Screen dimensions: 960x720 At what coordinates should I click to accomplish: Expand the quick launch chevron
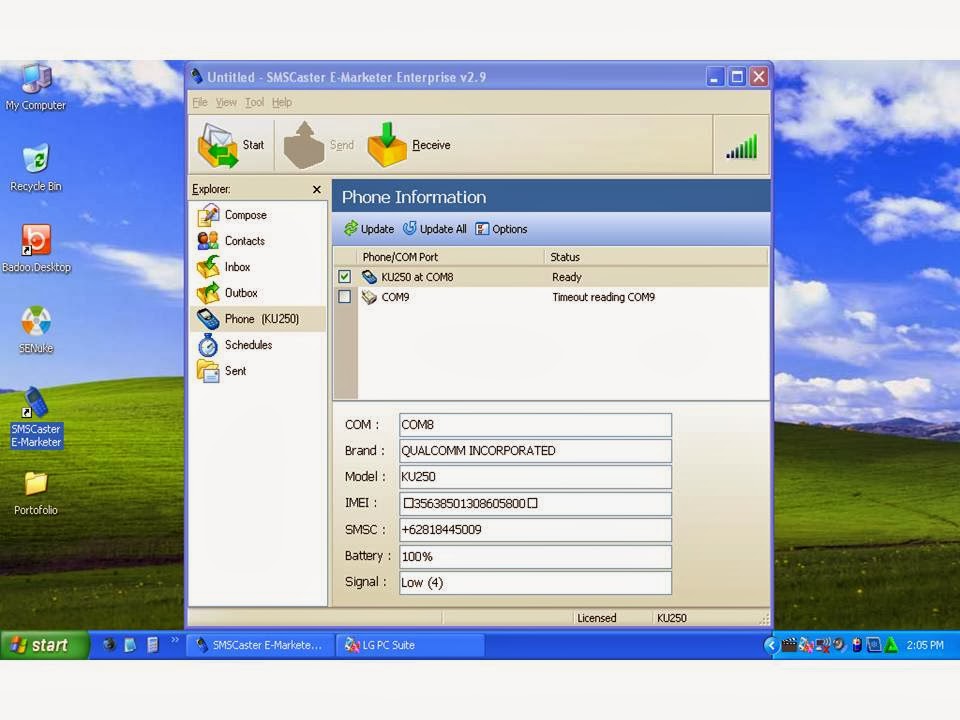tap(174, 640)
